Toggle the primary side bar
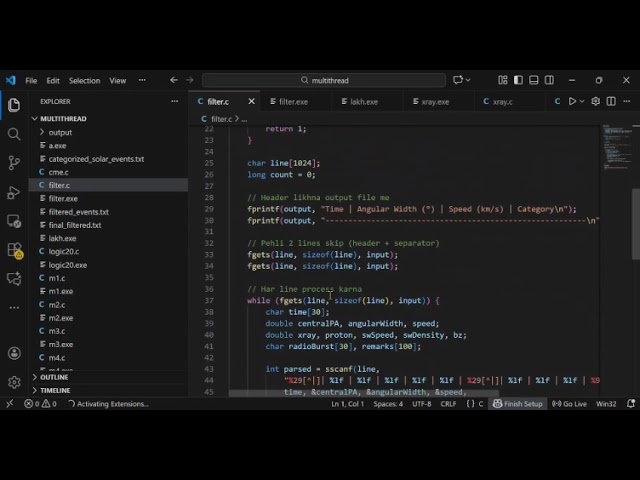This screenshot has height=480, width=640. 518,80
